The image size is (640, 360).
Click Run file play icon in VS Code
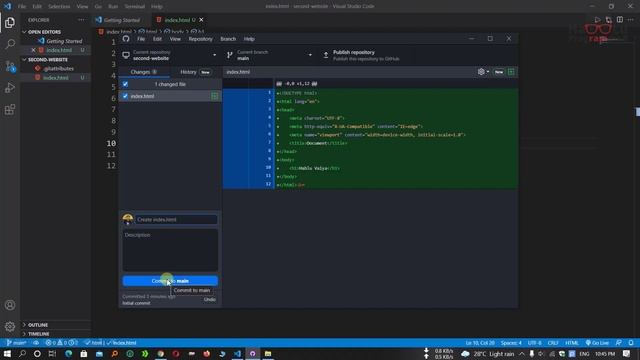click(598, 20)
